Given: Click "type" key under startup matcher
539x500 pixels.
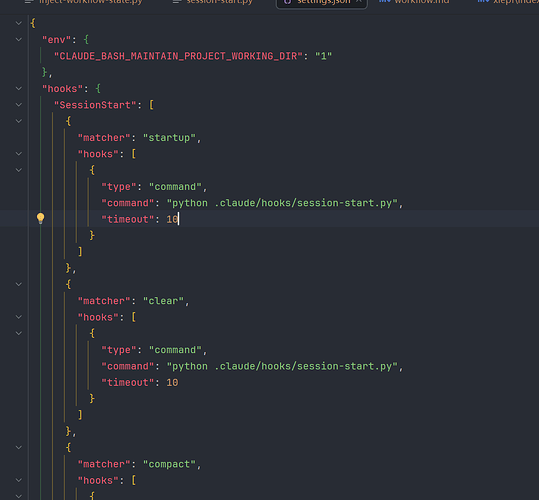Looking at the screenshot, I should pyautogui.click(x=119, y=187).
